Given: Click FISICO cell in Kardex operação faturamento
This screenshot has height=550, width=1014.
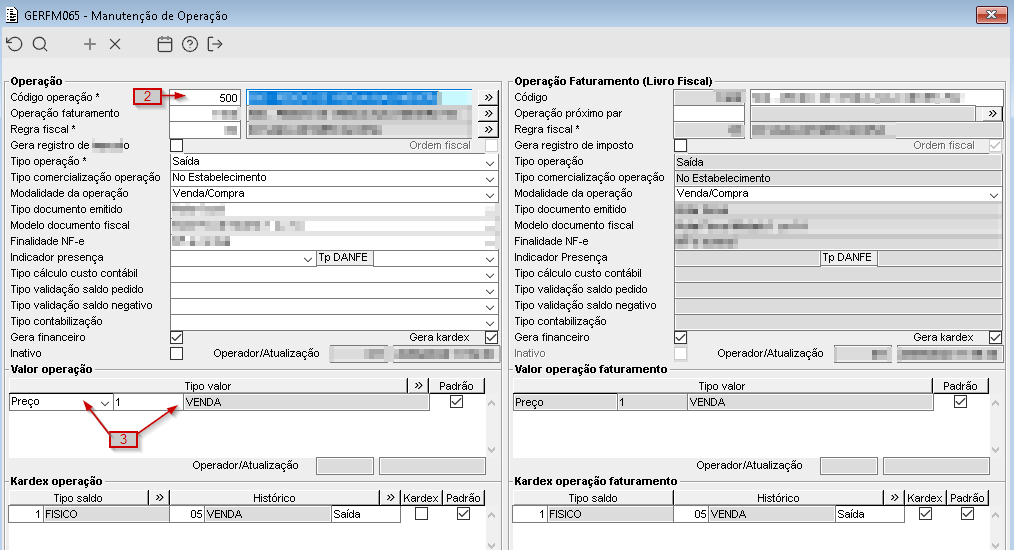Looking at the screenshot, I should pos(610,514).
